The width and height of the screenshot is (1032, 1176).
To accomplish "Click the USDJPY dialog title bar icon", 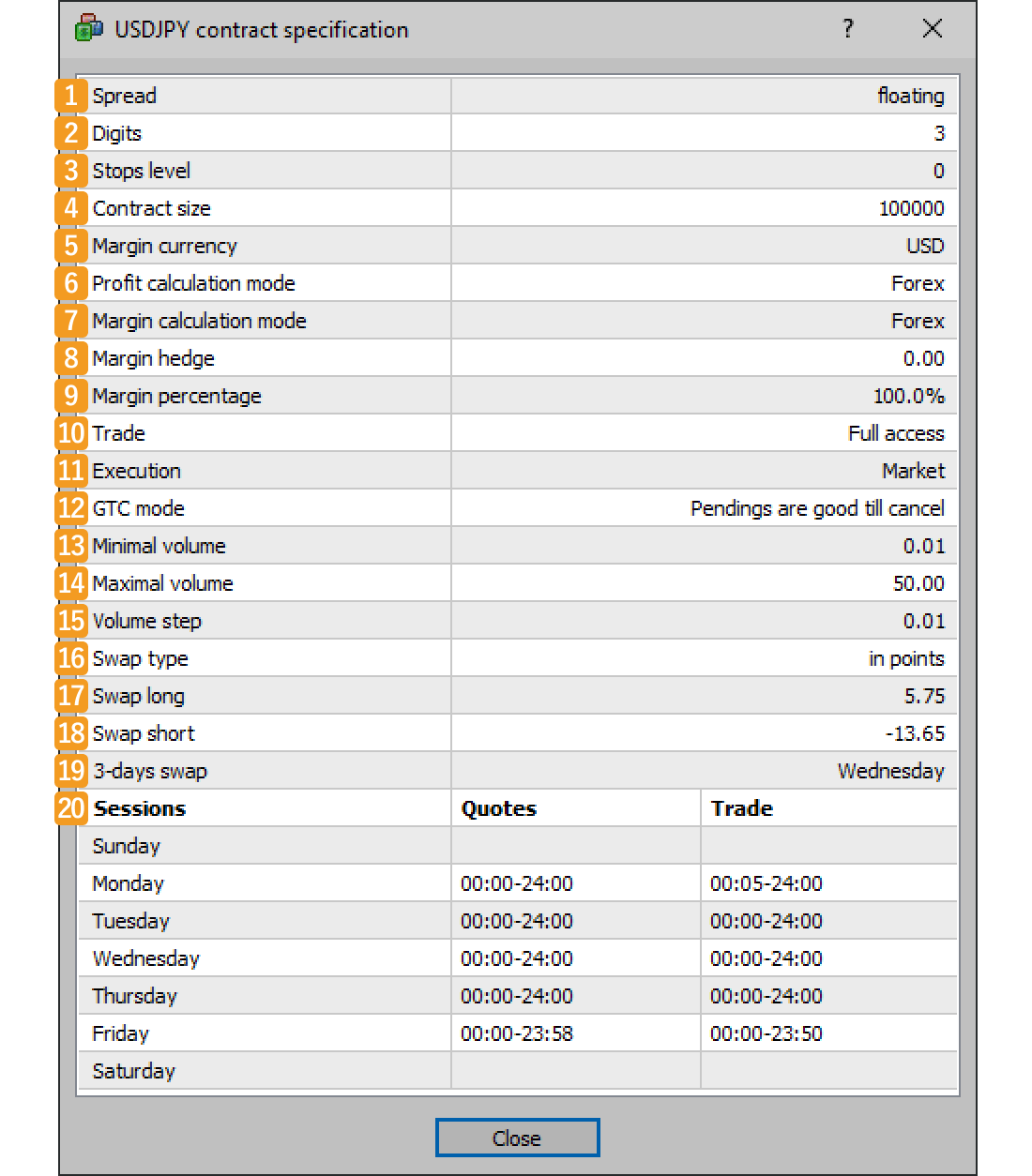I will tap(88, 29).
